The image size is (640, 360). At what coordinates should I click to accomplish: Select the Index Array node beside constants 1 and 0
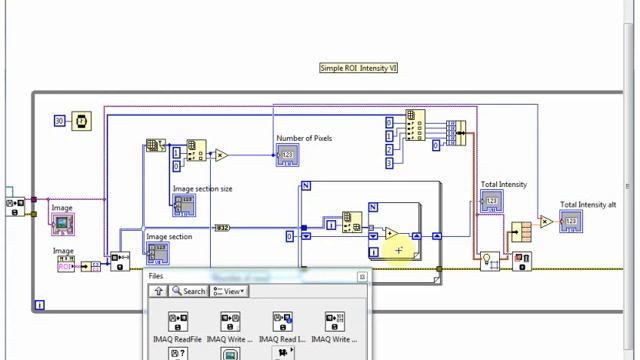tap(196, 151)
